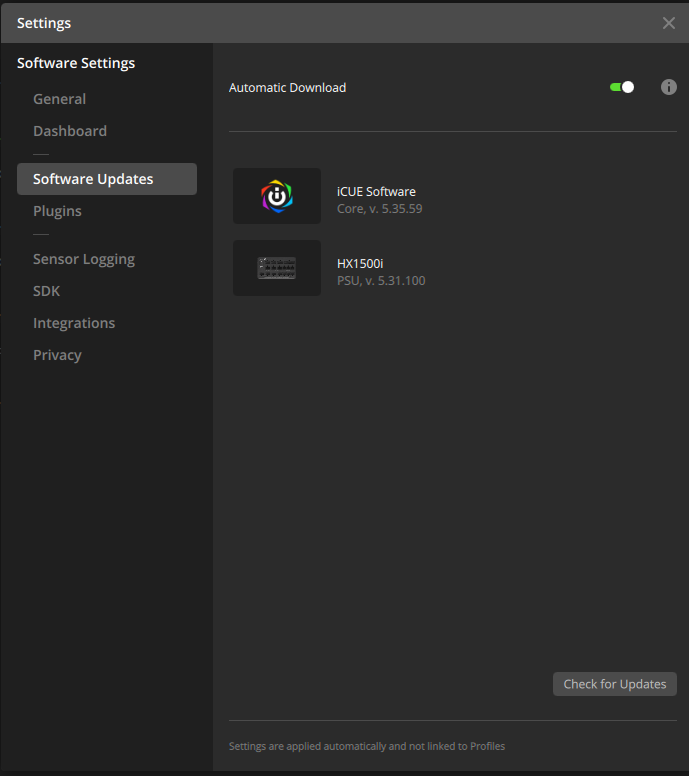
Task: Toggle the Automatic Download switch
Action: (622, 87)
